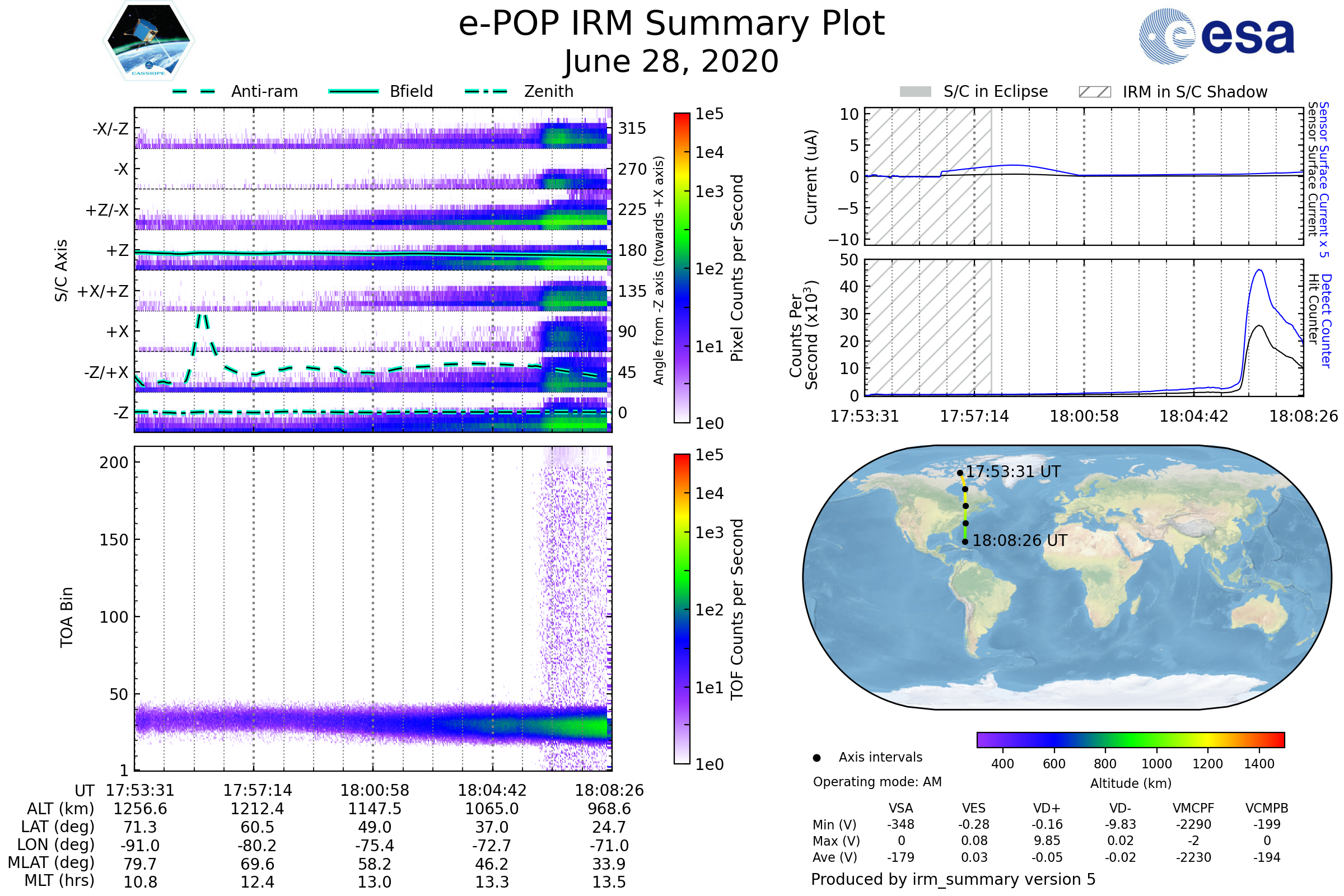Click the Bfield solid line legend marker
The width and height of the screenshot is (1344, 896).
[x=353, y=91]
